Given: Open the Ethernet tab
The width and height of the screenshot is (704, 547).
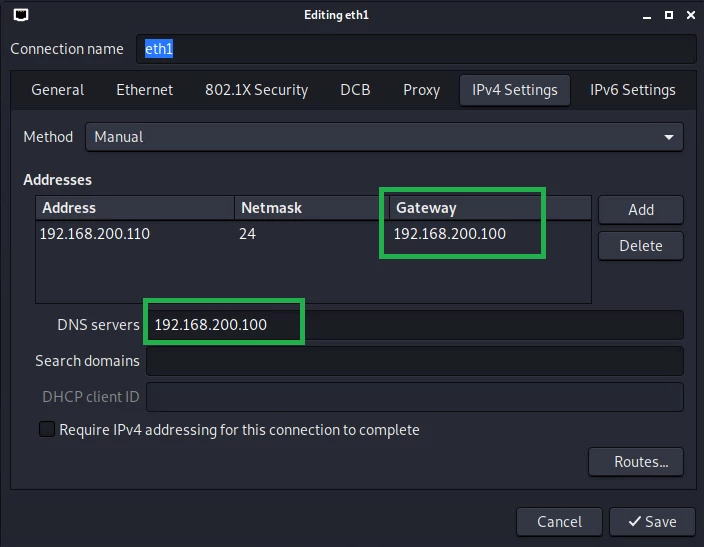Looking at the screenshot, I should (x=145, y=90).
